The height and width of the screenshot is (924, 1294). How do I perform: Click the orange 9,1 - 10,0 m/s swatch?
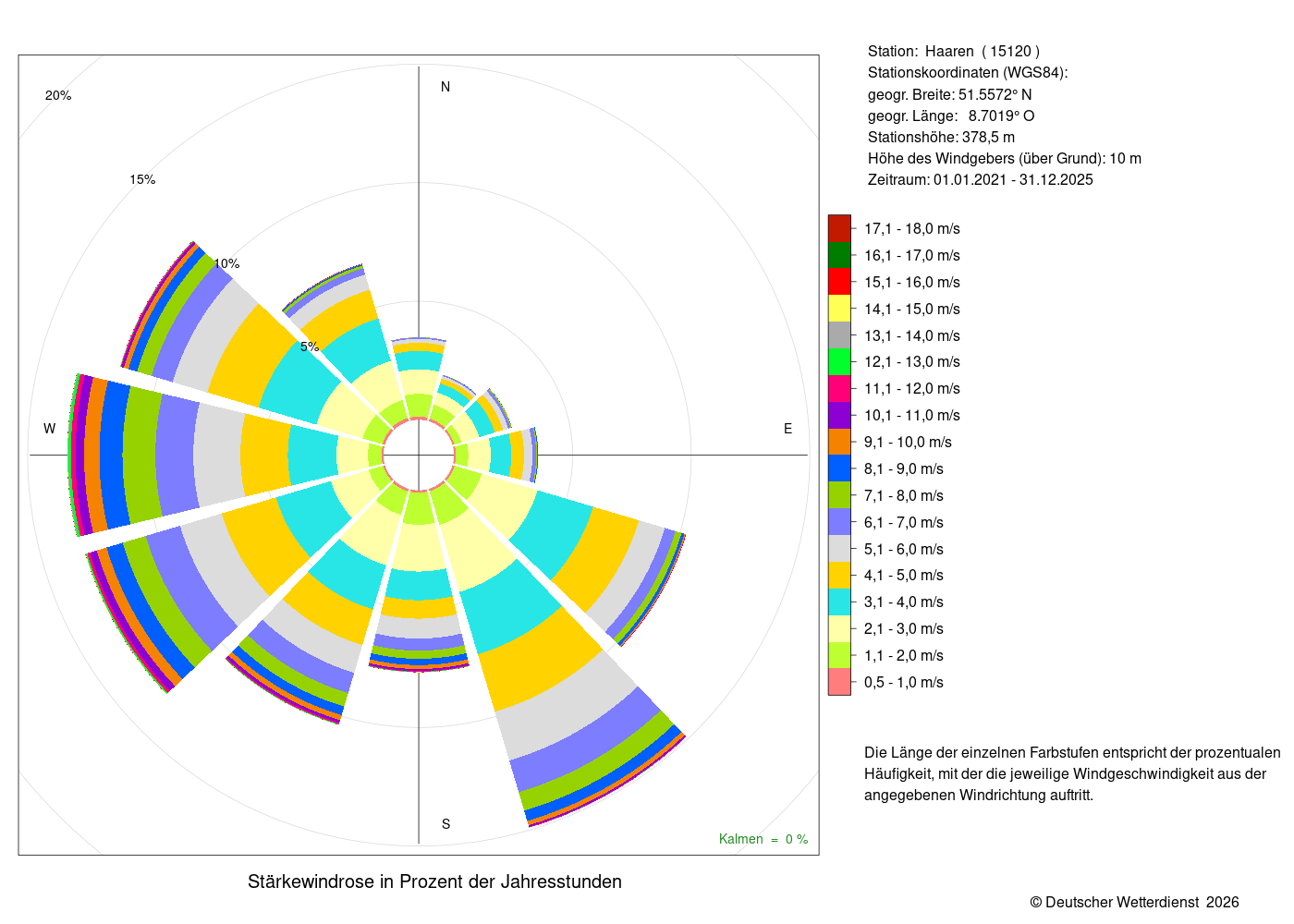tap(839, 442)
